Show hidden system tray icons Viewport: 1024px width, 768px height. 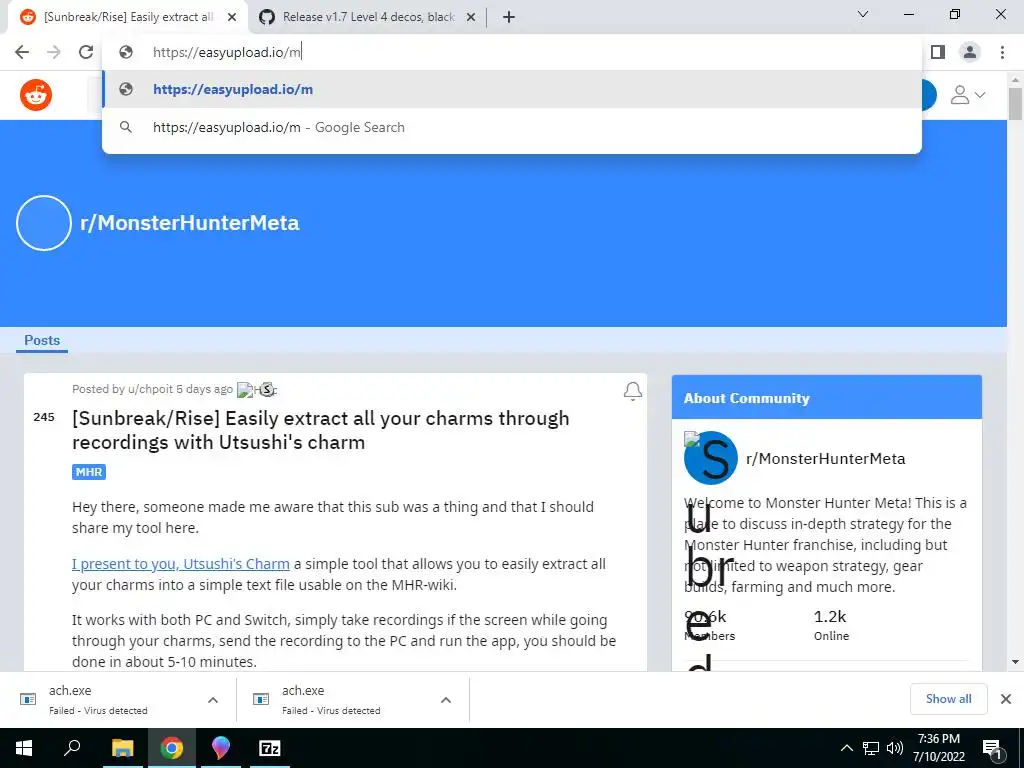pos(846,748)
